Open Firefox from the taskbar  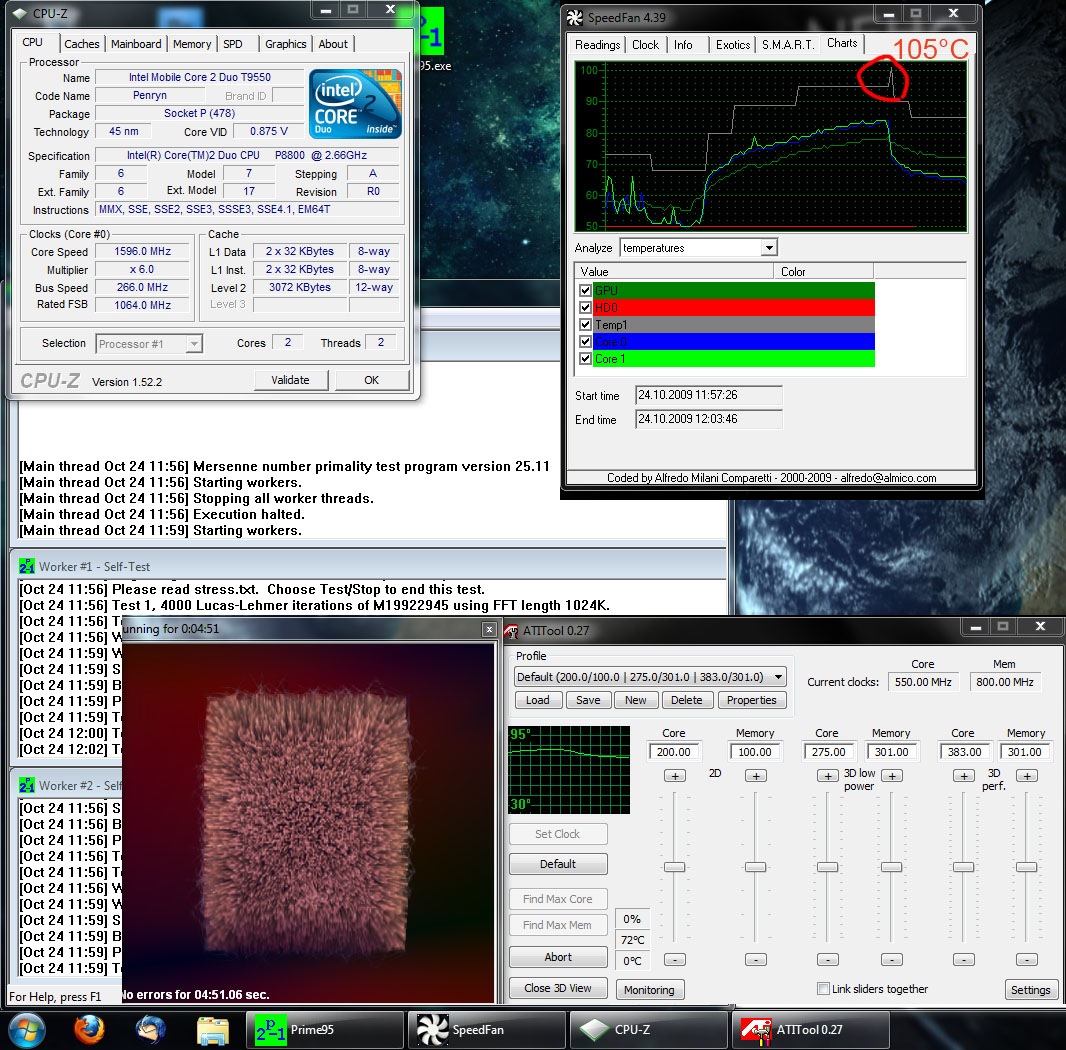point(90,1029)
